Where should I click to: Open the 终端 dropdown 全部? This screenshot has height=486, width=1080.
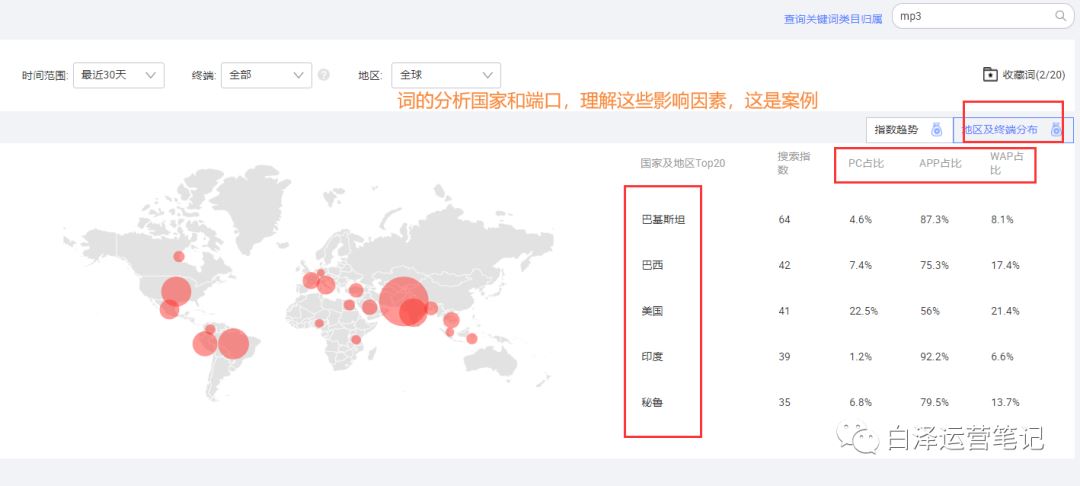[266, 75]
